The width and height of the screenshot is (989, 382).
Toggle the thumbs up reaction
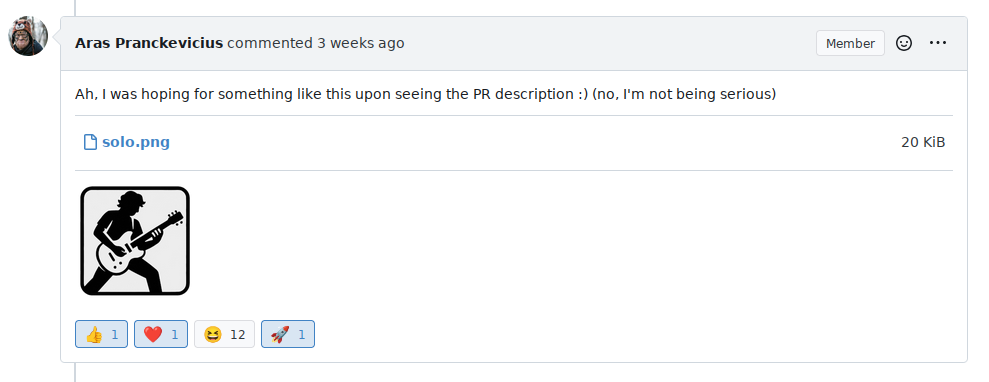click(102, 334)
